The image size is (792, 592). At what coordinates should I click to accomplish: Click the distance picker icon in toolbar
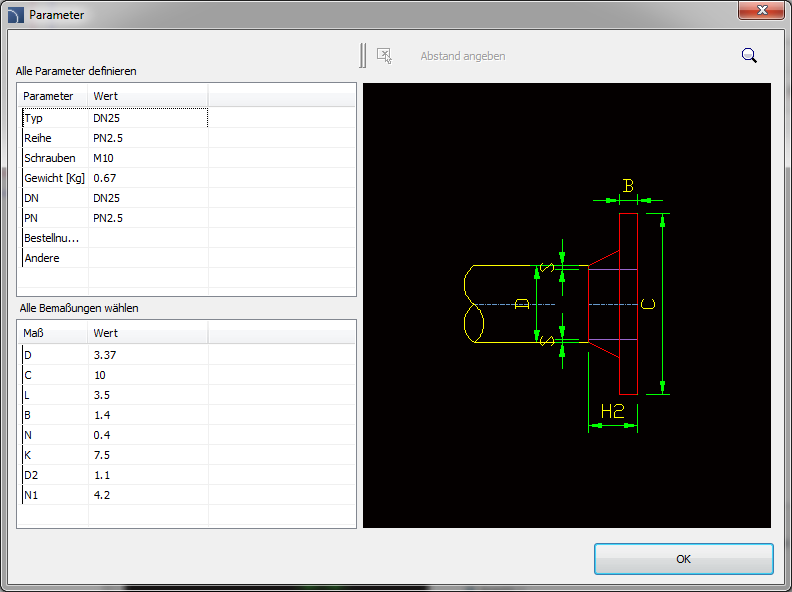coord(384,56)
